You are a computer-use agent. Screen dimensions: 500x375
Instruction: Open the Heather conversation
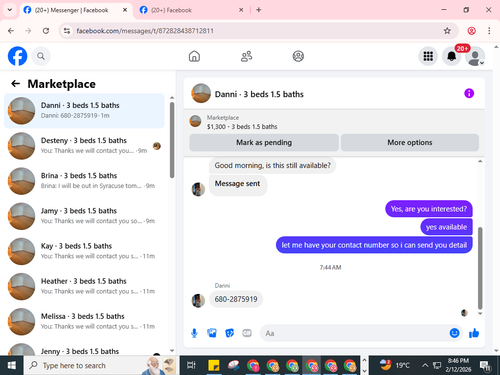(x=84, y=286)
